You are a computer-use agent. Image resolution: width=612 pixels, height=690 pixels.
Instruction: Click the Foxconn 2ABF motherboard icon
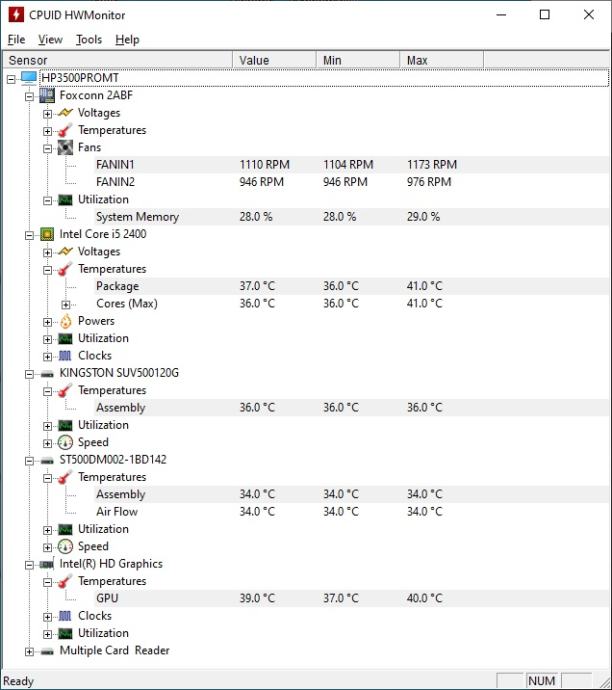tap(47, 95)
